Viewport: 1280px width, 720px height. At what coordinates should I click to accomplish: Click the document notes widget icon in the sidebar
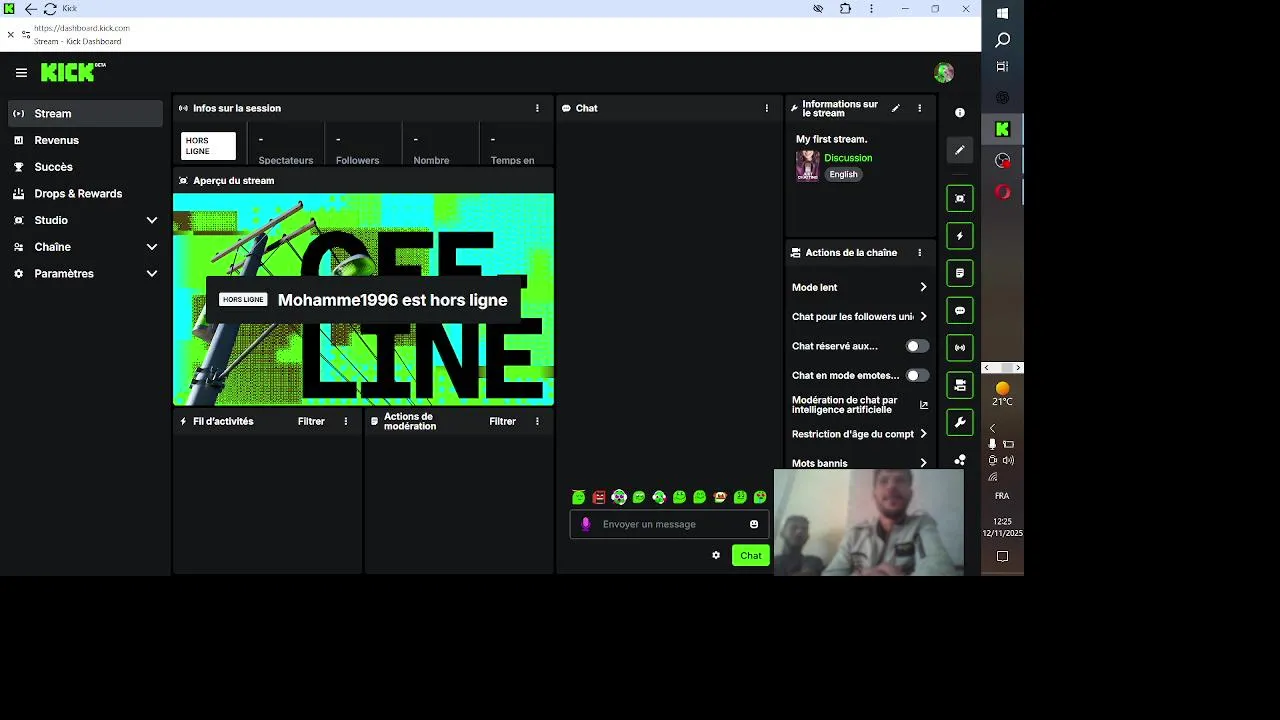click(x=960, y=273)
